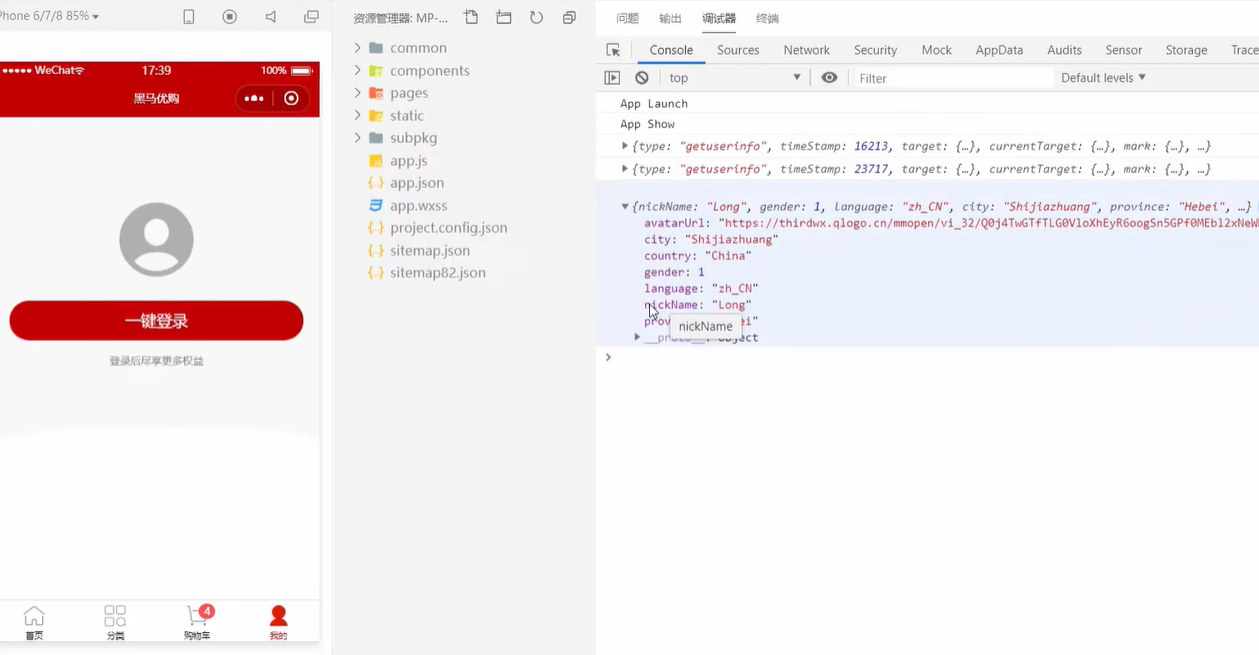The width and height of the screenshot is (1259, 655).
Task: Switch to the 问题 problems panel tab
Action: coord(627,18)
